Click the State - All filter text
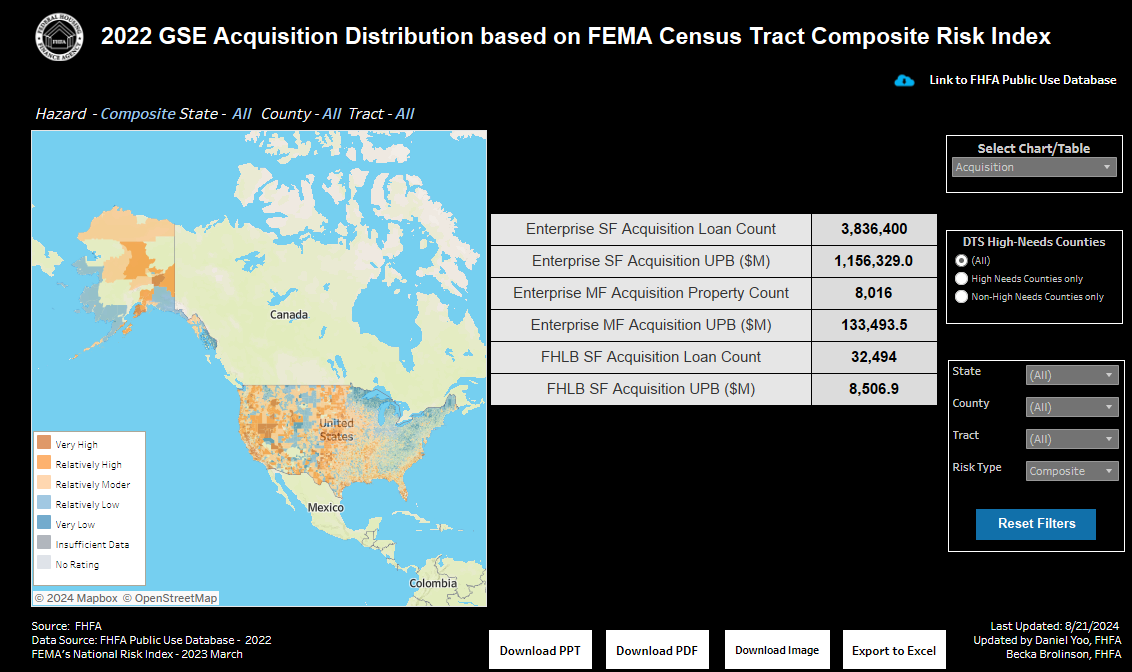This screenshot has width=1132, height=672. (215, 114)
